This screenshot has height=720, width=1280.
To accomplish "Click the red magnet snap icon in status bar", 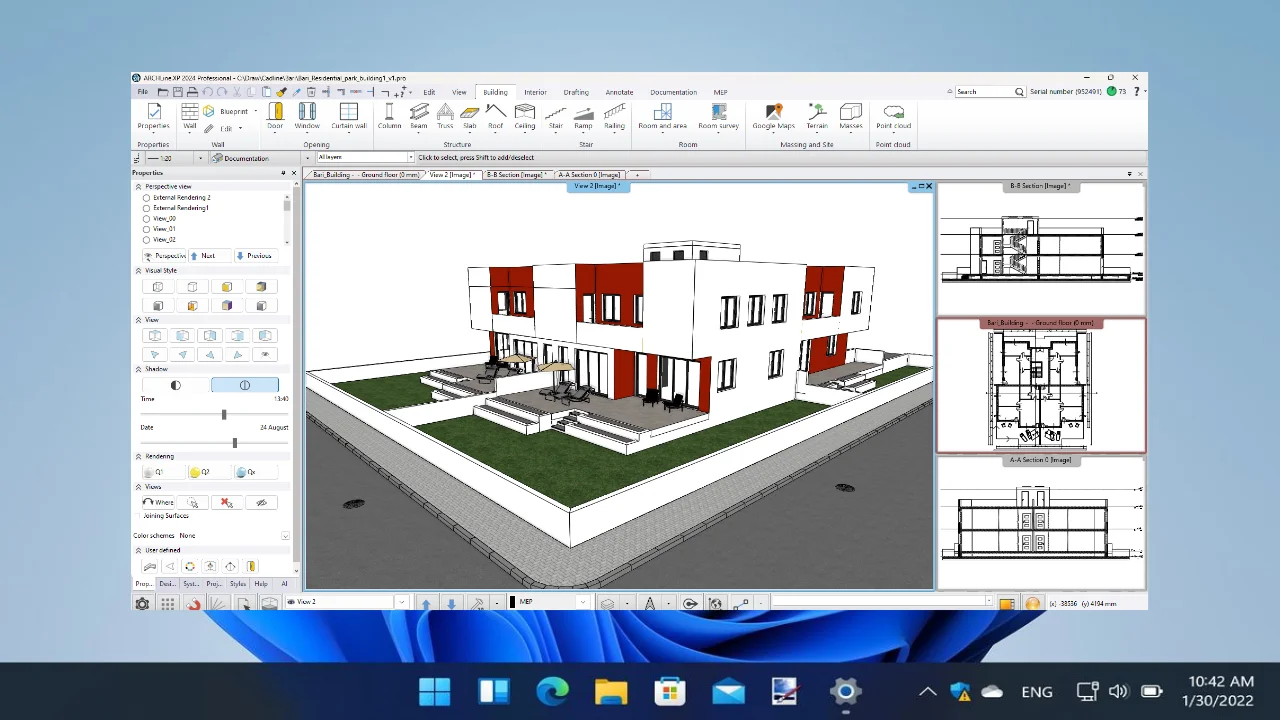I will click(193, 604).
